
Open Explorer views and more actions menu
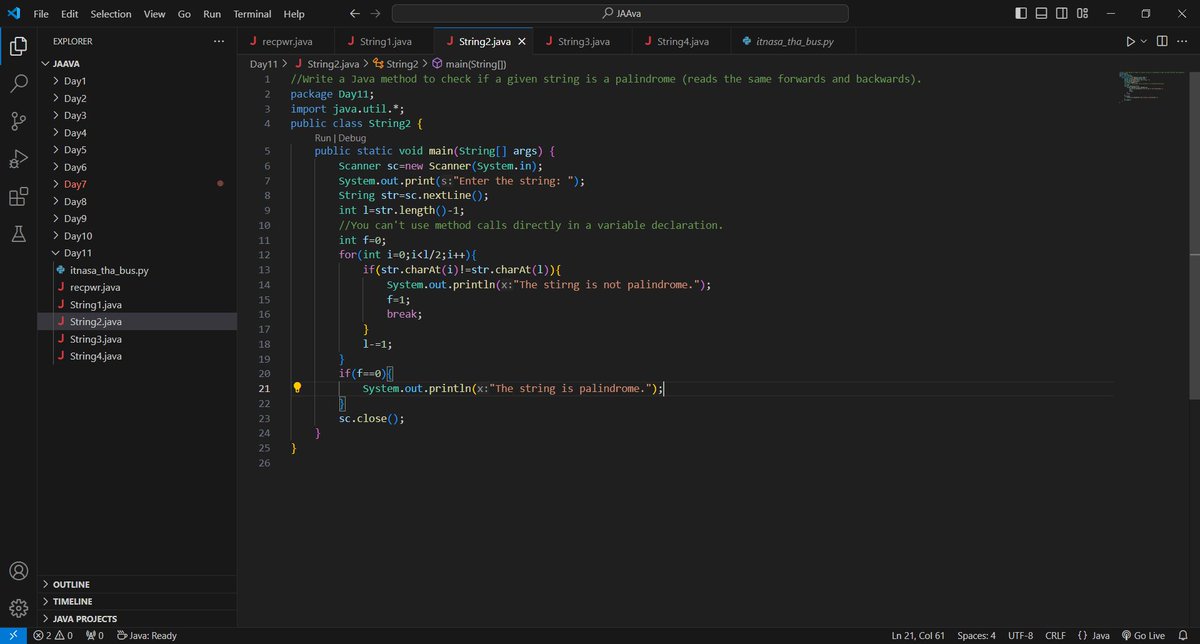(x=218, y=41)
